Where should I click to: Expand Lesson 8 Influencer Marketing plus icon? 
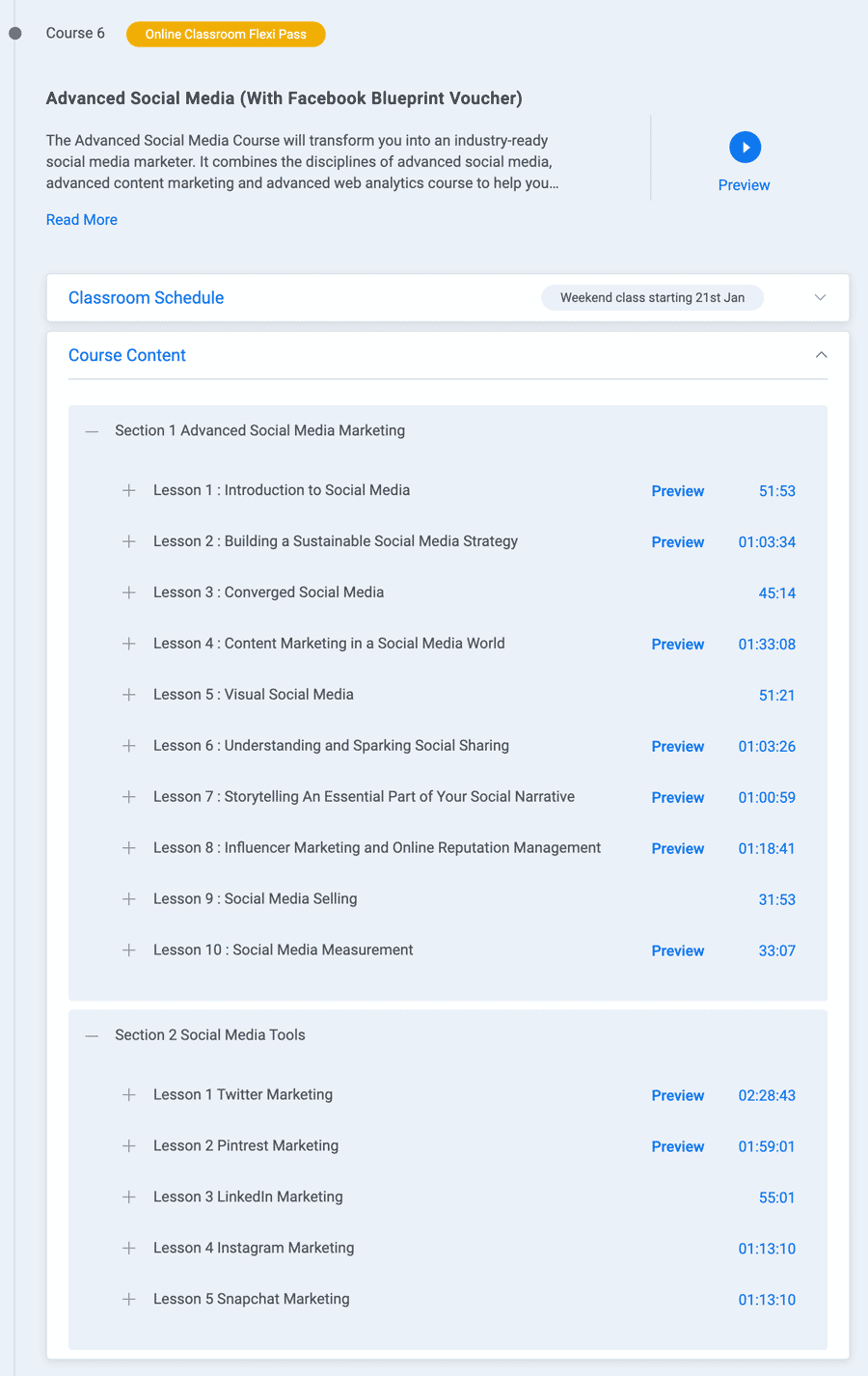128,848
